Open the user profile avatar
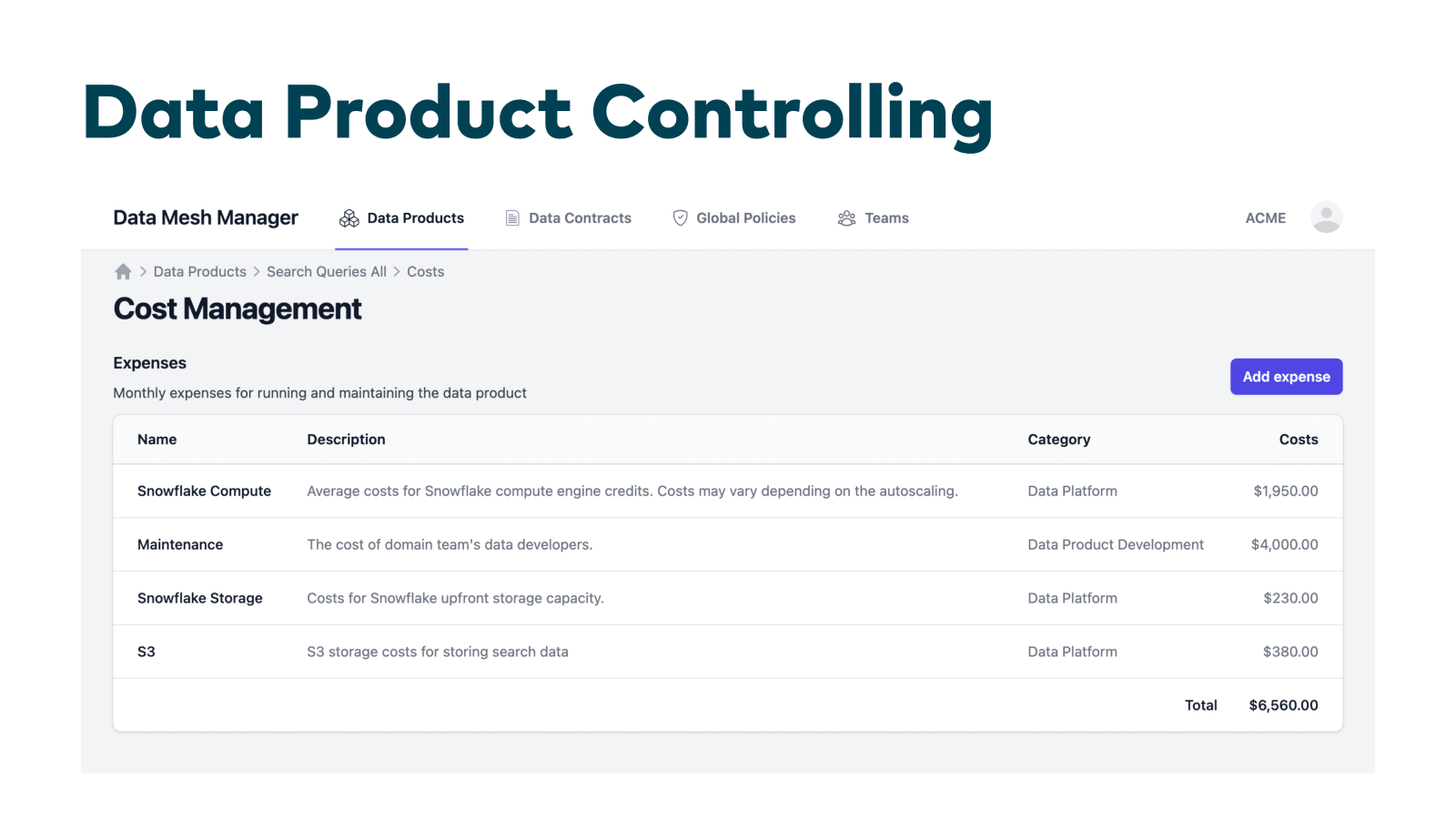Screen dimensions: 1456x819 (1326, 217)
